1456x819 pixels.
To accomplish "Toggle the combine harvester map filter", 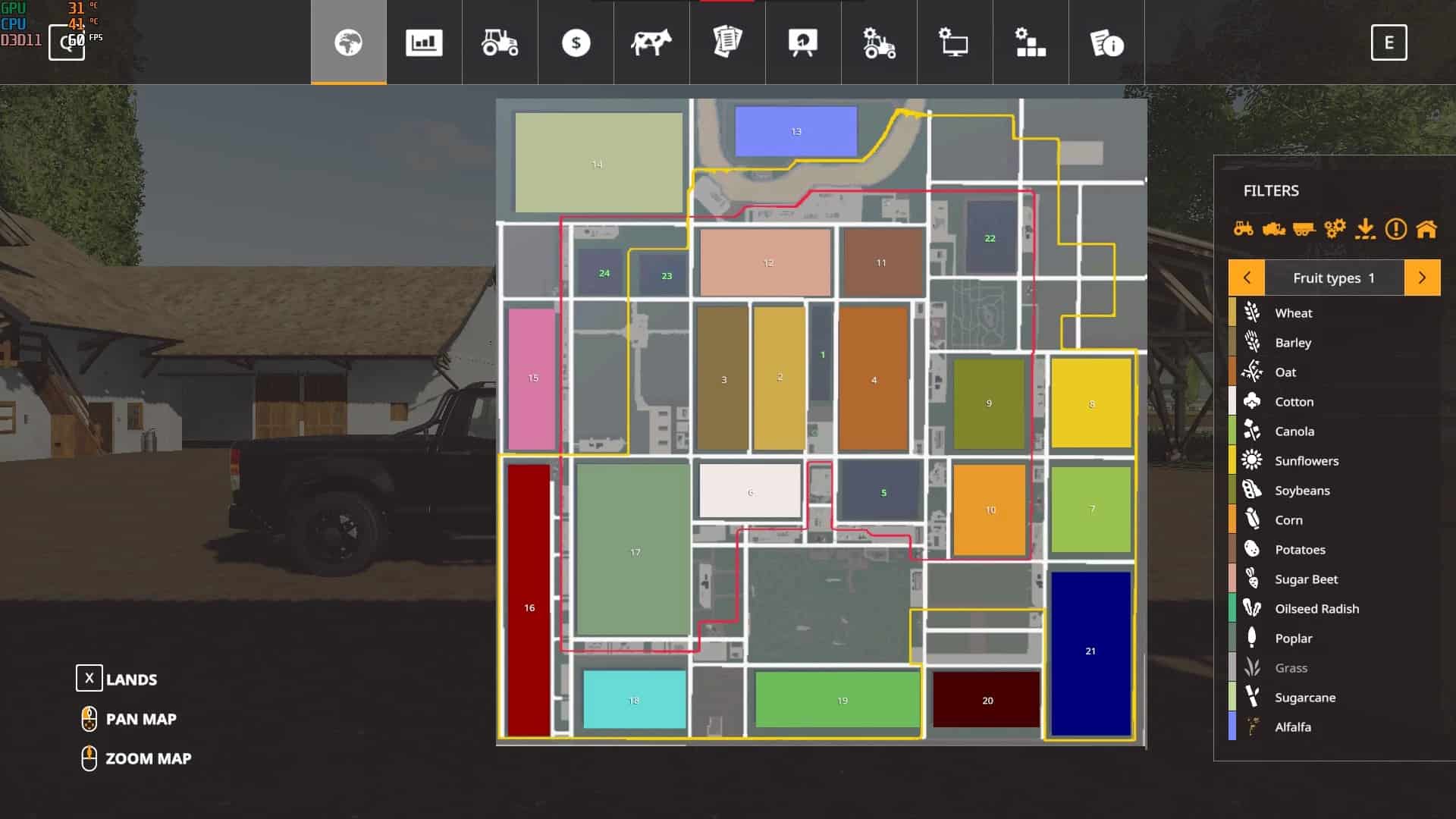I will (x=1273, y=228).
